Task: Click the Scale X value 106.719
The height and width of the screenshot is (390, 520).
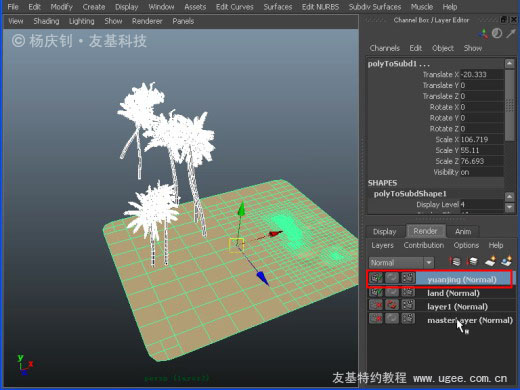Action: pyautogui.click(x=482, y=140)
